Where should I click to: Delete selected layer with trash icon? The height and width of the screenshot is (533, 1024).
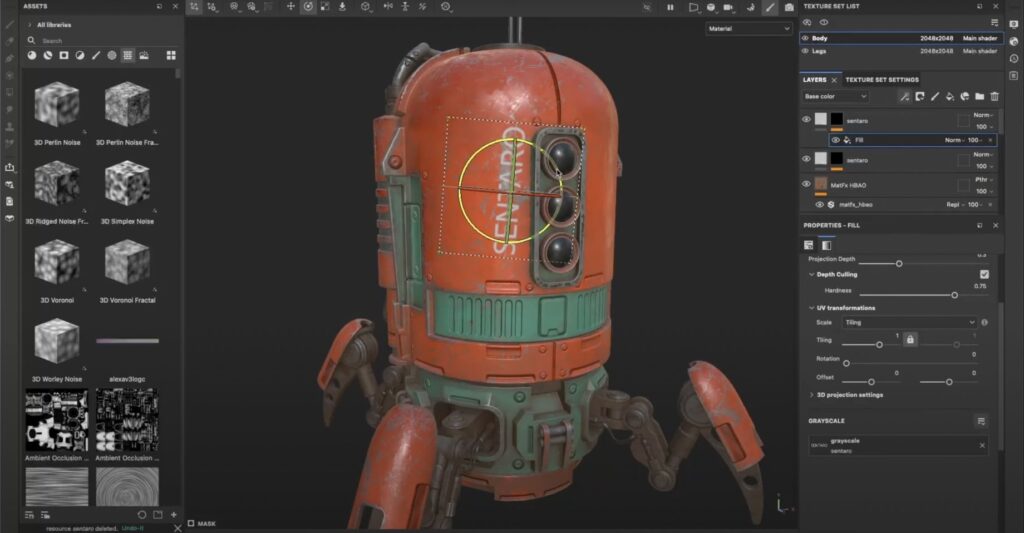pos(995,97)
